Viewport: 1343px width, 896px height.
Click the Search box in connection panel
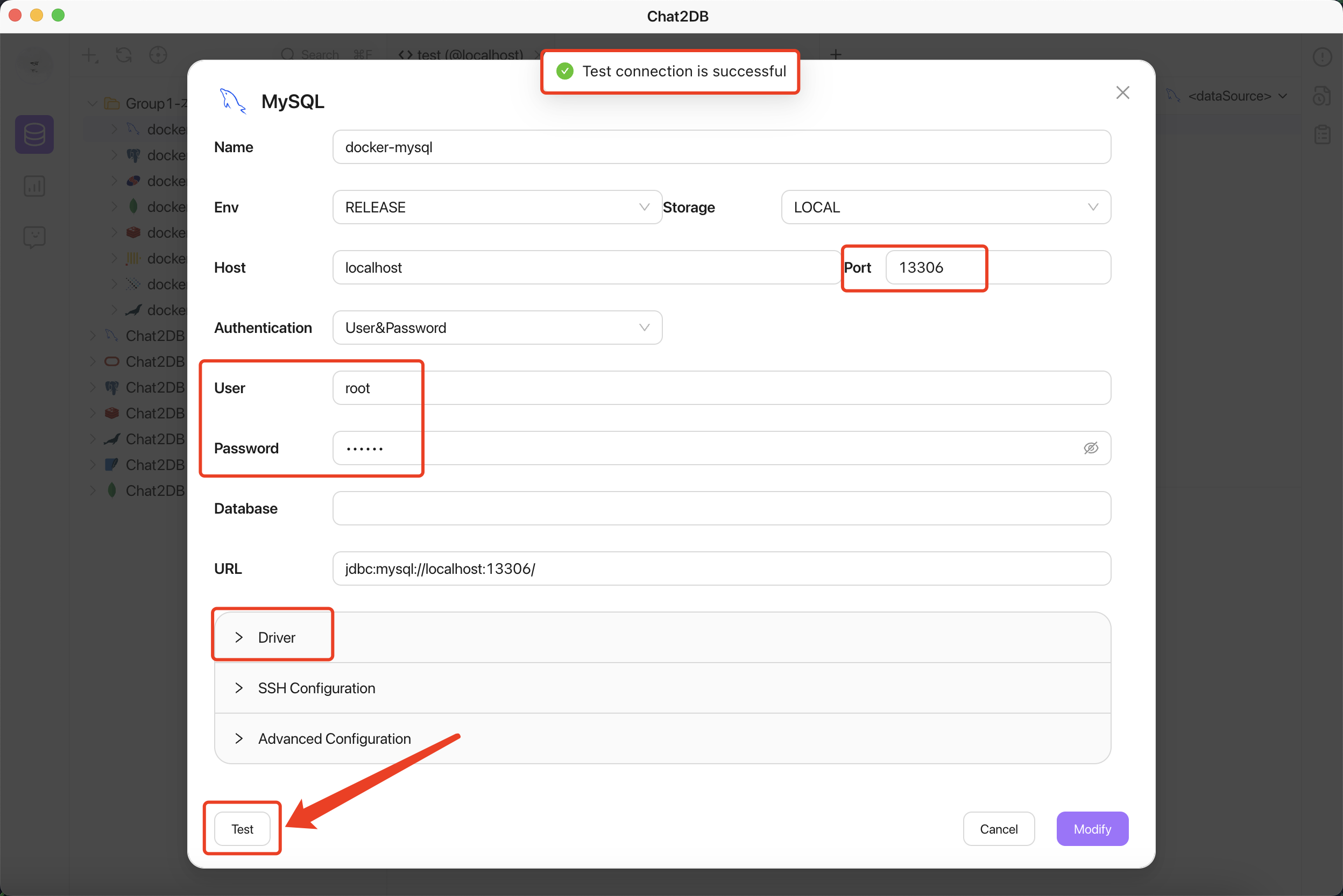[x=327, y=55]
